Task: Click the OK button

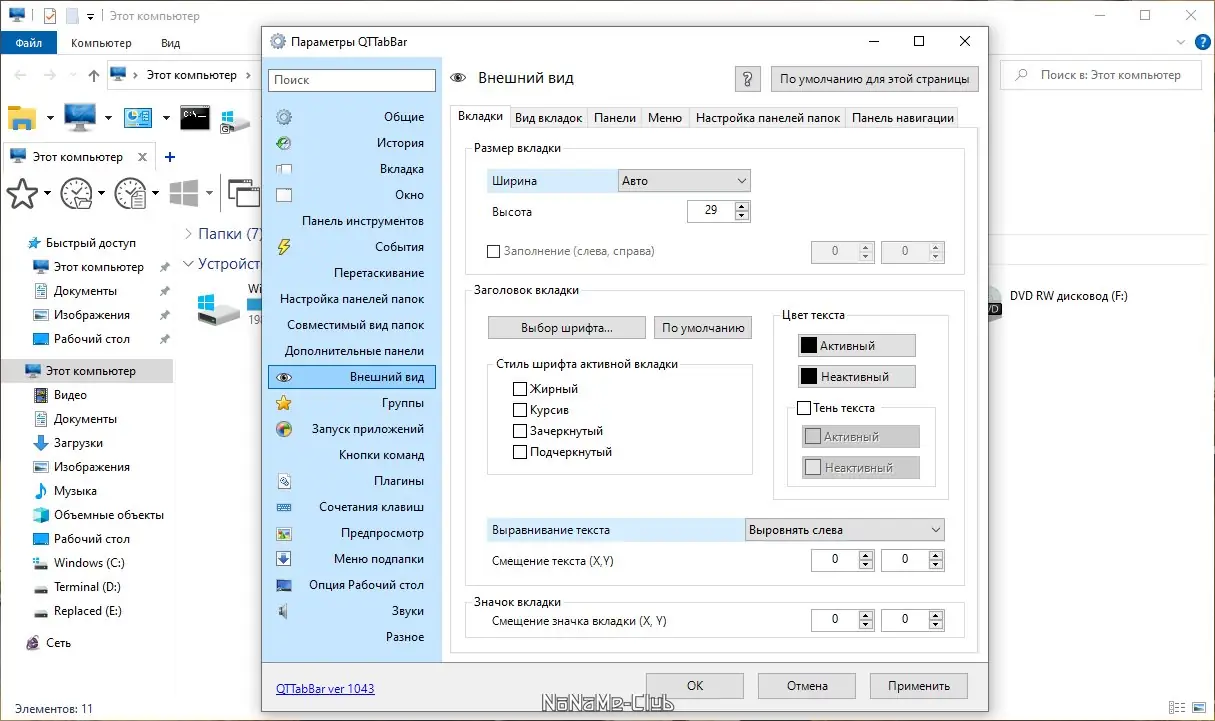Action: click(695, 686)
